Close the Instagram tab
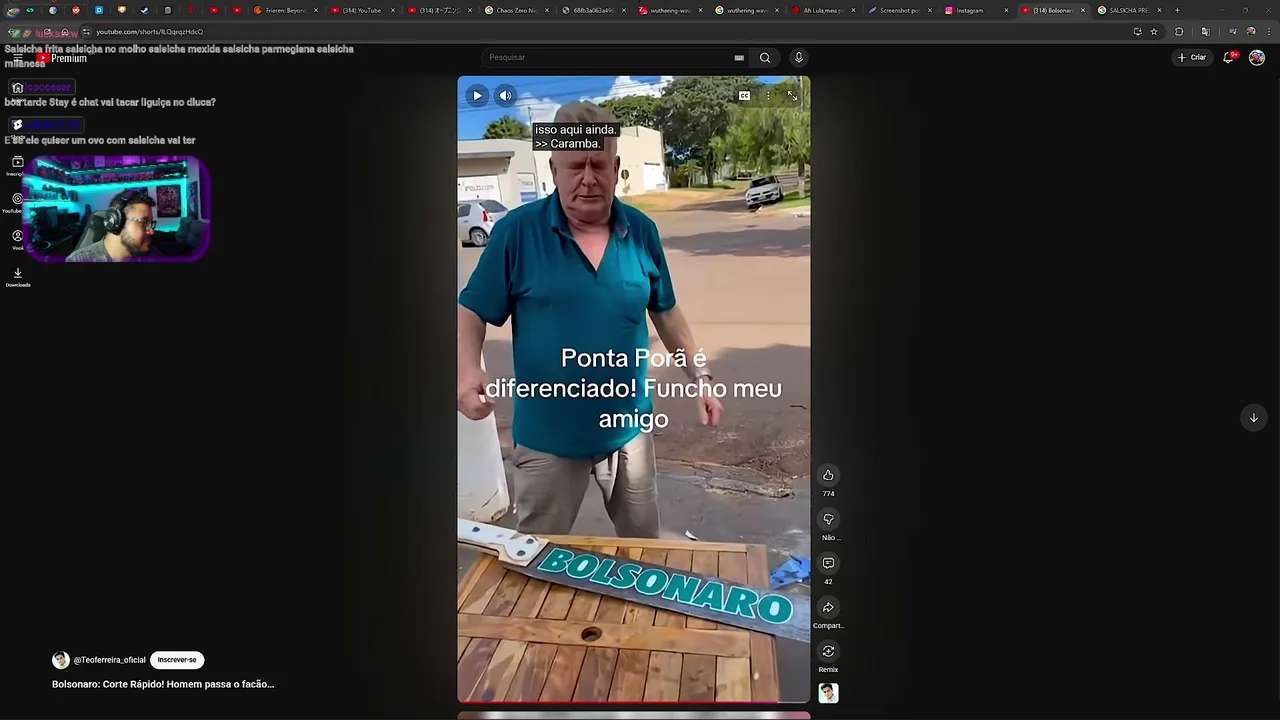Screen dimensions: 1280x720 pos(1006,10)
